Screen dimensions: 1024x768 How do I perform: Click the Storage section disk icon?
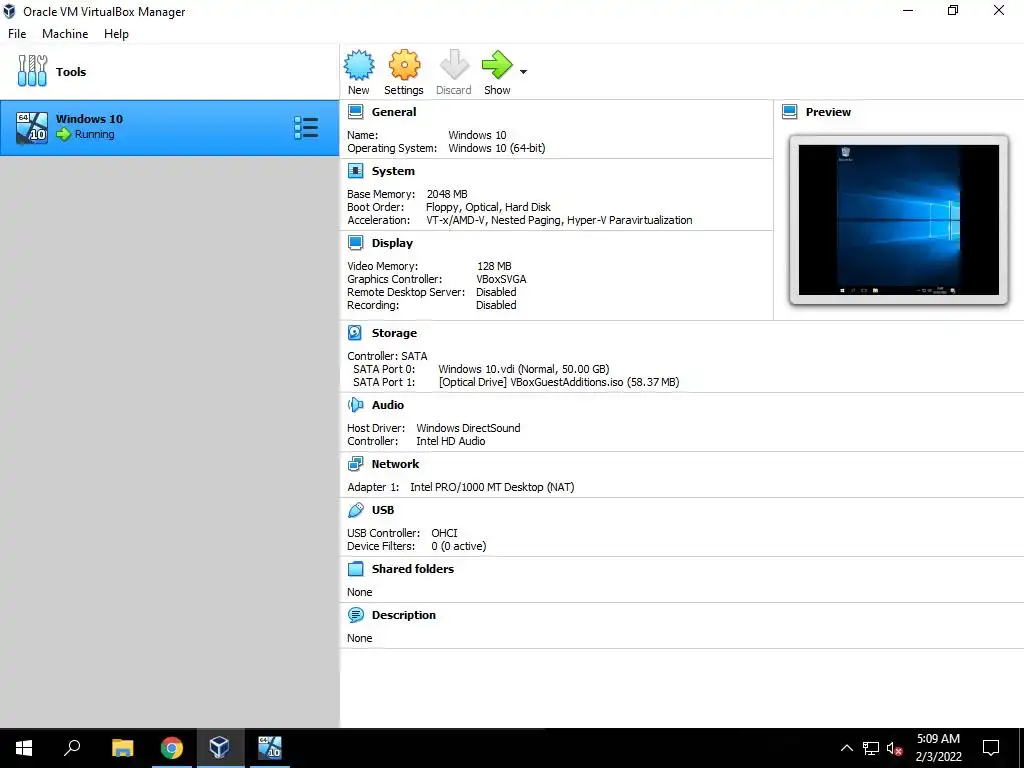click(355, 333)
